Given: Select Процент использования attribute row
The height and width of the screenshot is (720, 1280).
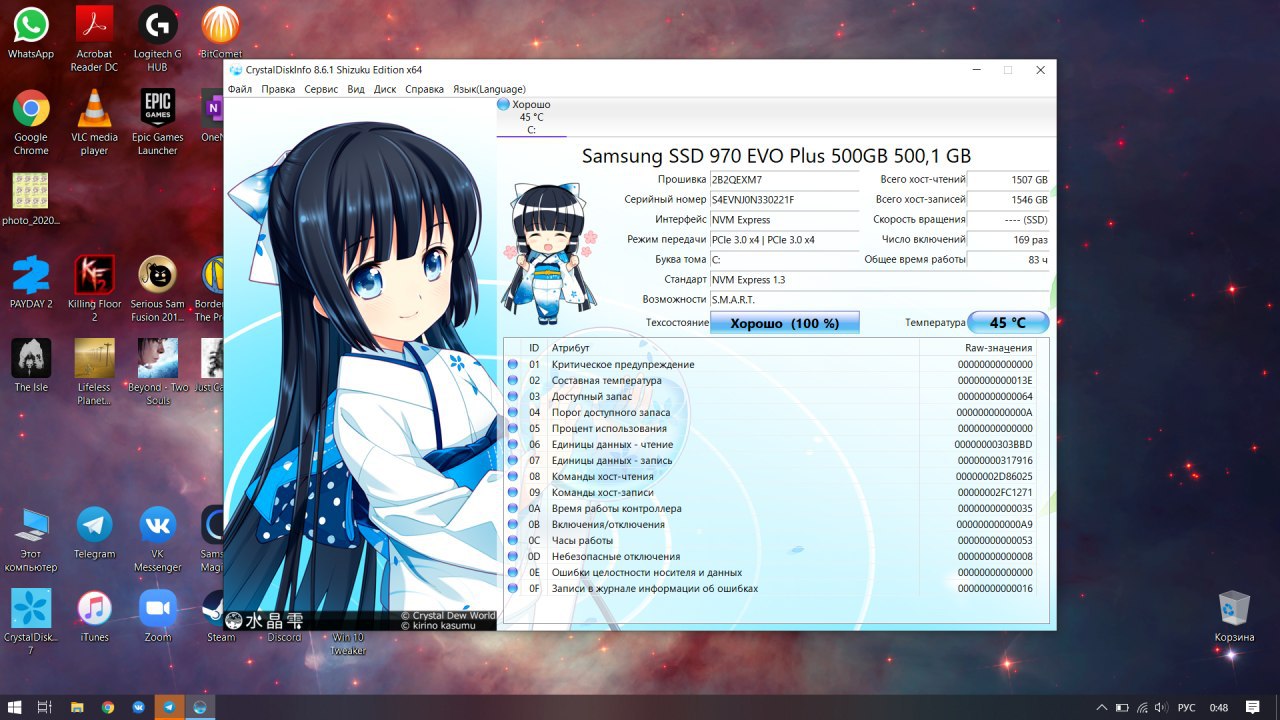Looking at the screenshot, I should tap(771, 429).
